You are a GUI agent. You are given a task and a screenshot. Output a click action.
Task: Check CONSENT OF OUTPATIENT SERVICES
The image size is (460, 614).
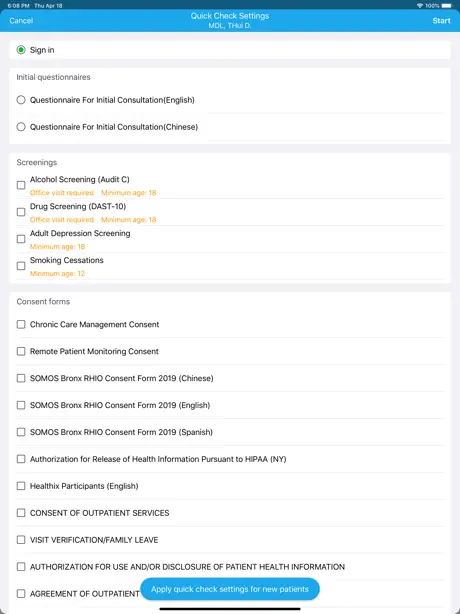click(x=21, y=513)
